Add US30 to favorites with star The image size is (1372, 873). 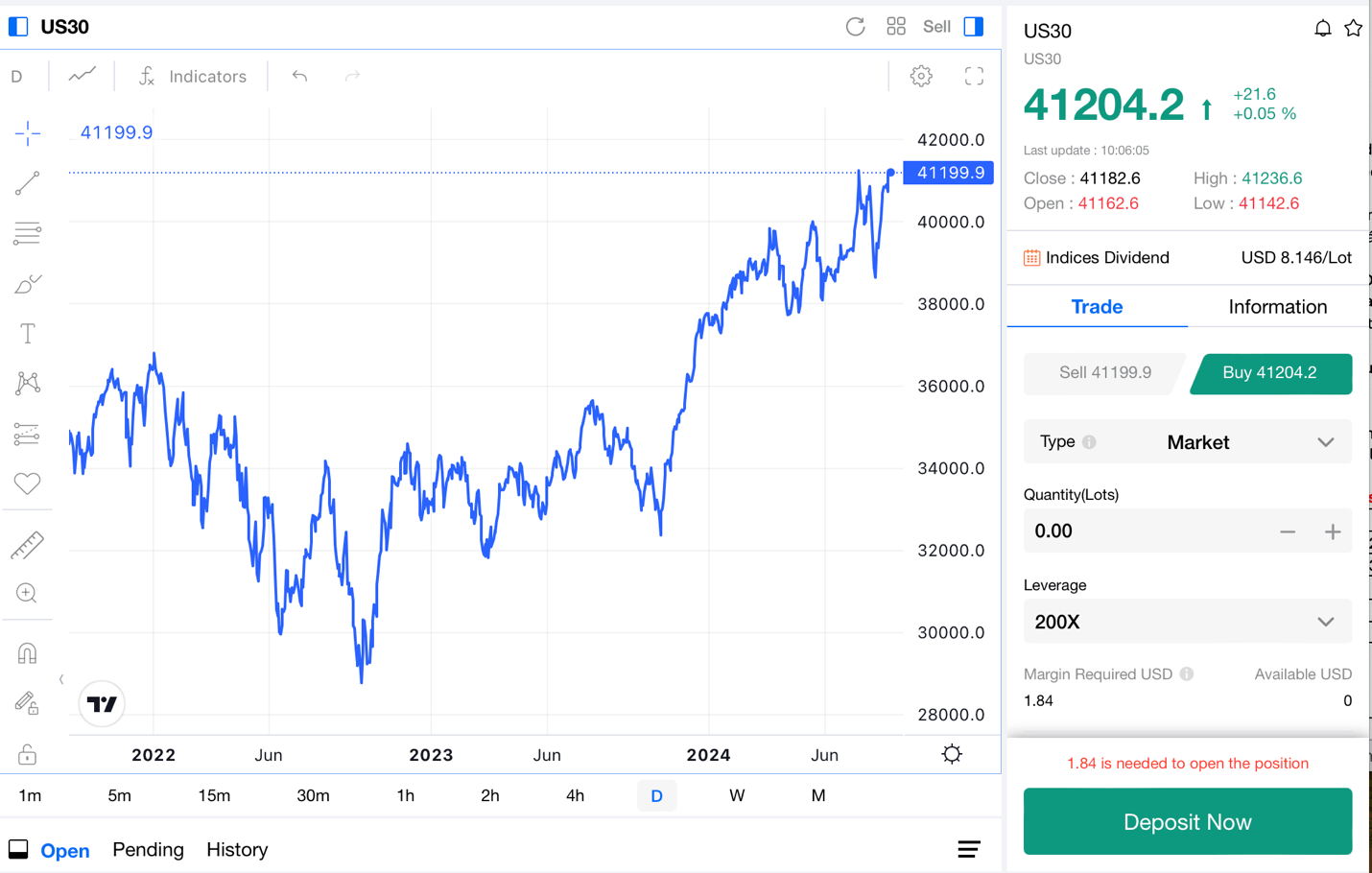1353,29
